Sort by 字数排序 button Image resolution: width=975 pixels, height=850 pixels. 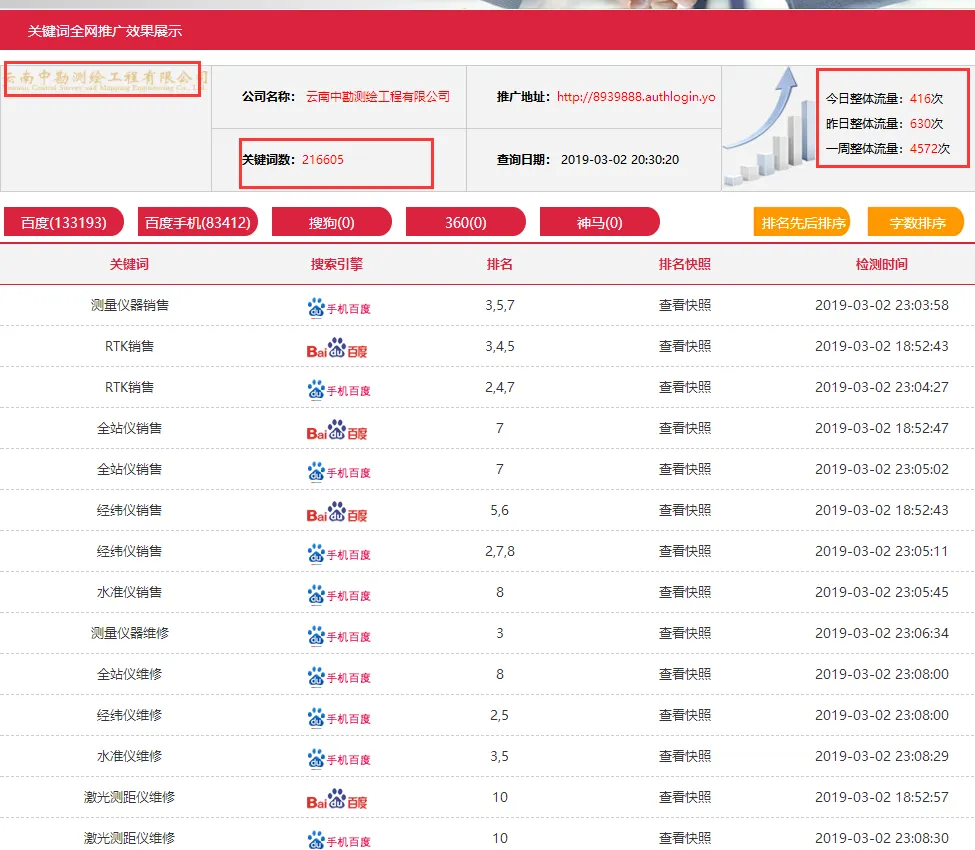pyautogui.click(x=916, y=222)
